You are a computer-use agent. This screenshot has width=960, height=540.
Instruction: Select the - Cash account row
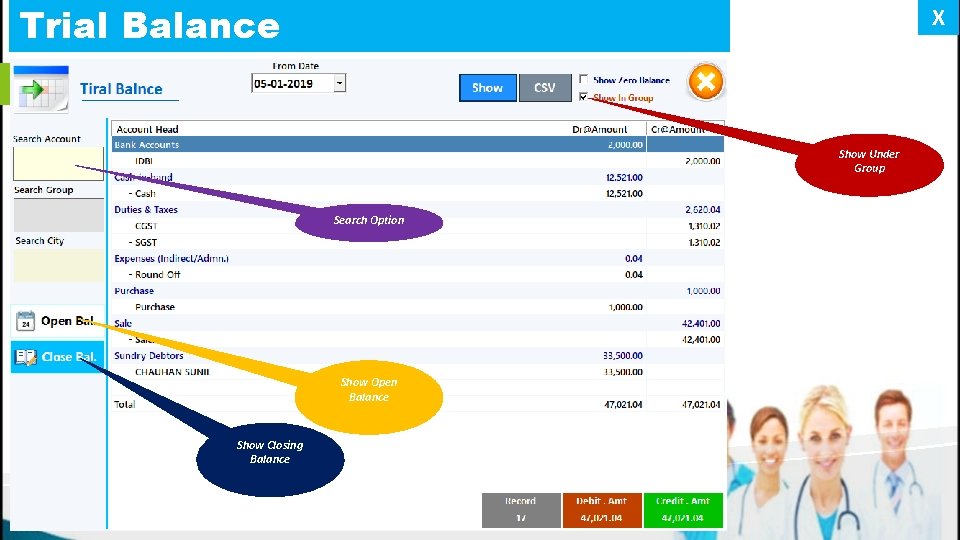pyautogui.click(x=418, y=193)
